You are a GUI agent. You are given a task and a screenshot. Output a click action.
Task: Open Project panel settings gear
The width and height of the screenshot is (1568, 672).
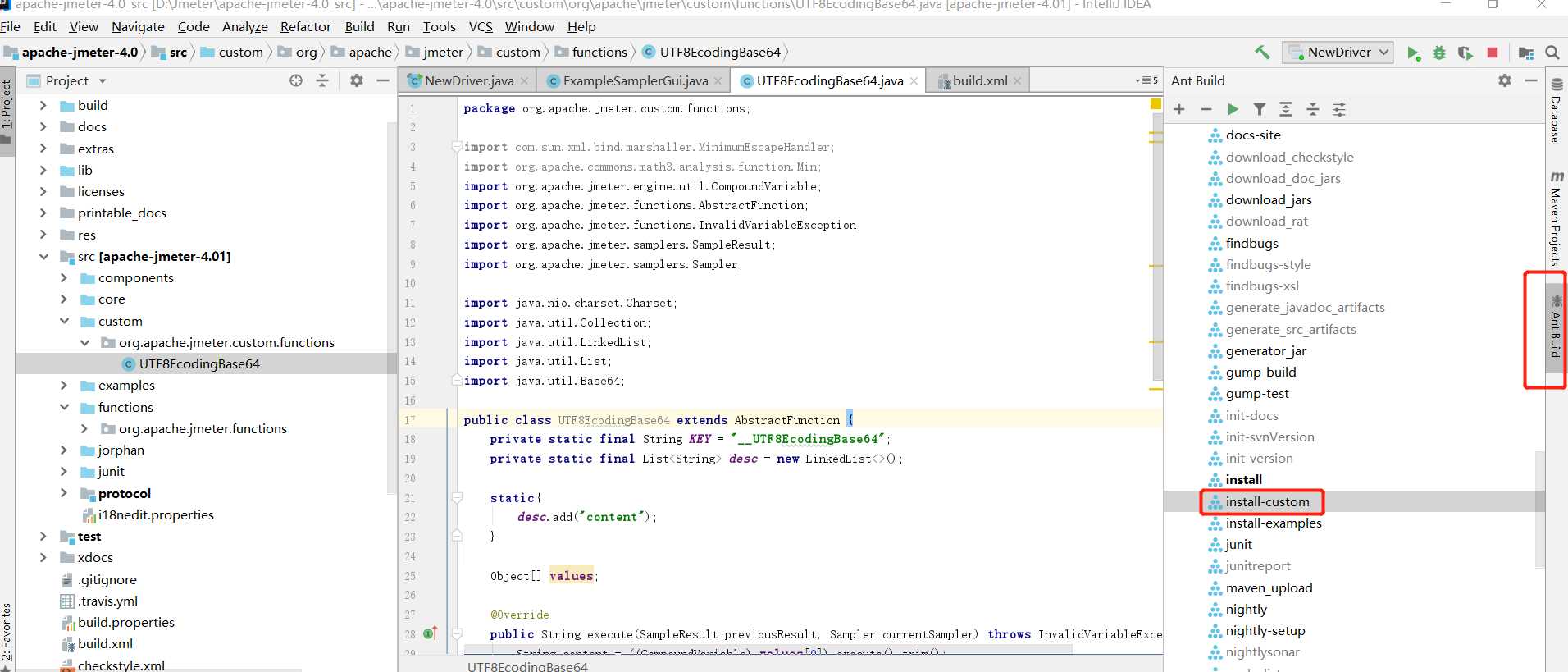click(x=356, y=80)
